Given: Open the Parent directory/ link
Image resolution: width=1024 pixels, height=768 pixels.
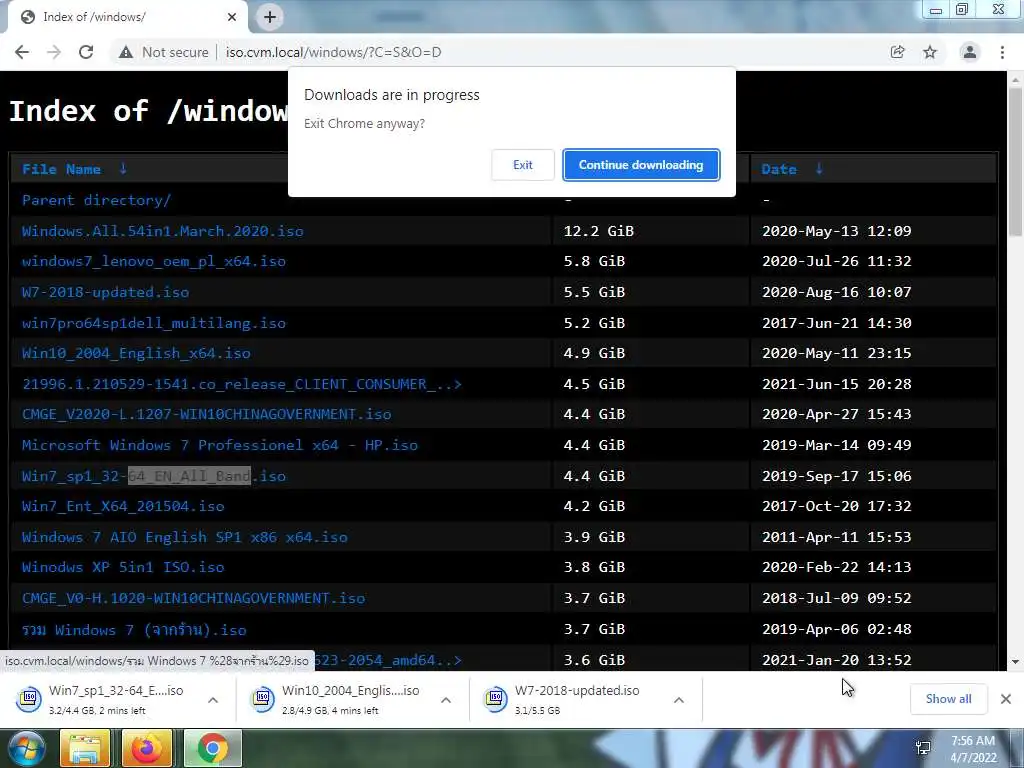Looking at the screenshot, I should (x=97, y=200).
